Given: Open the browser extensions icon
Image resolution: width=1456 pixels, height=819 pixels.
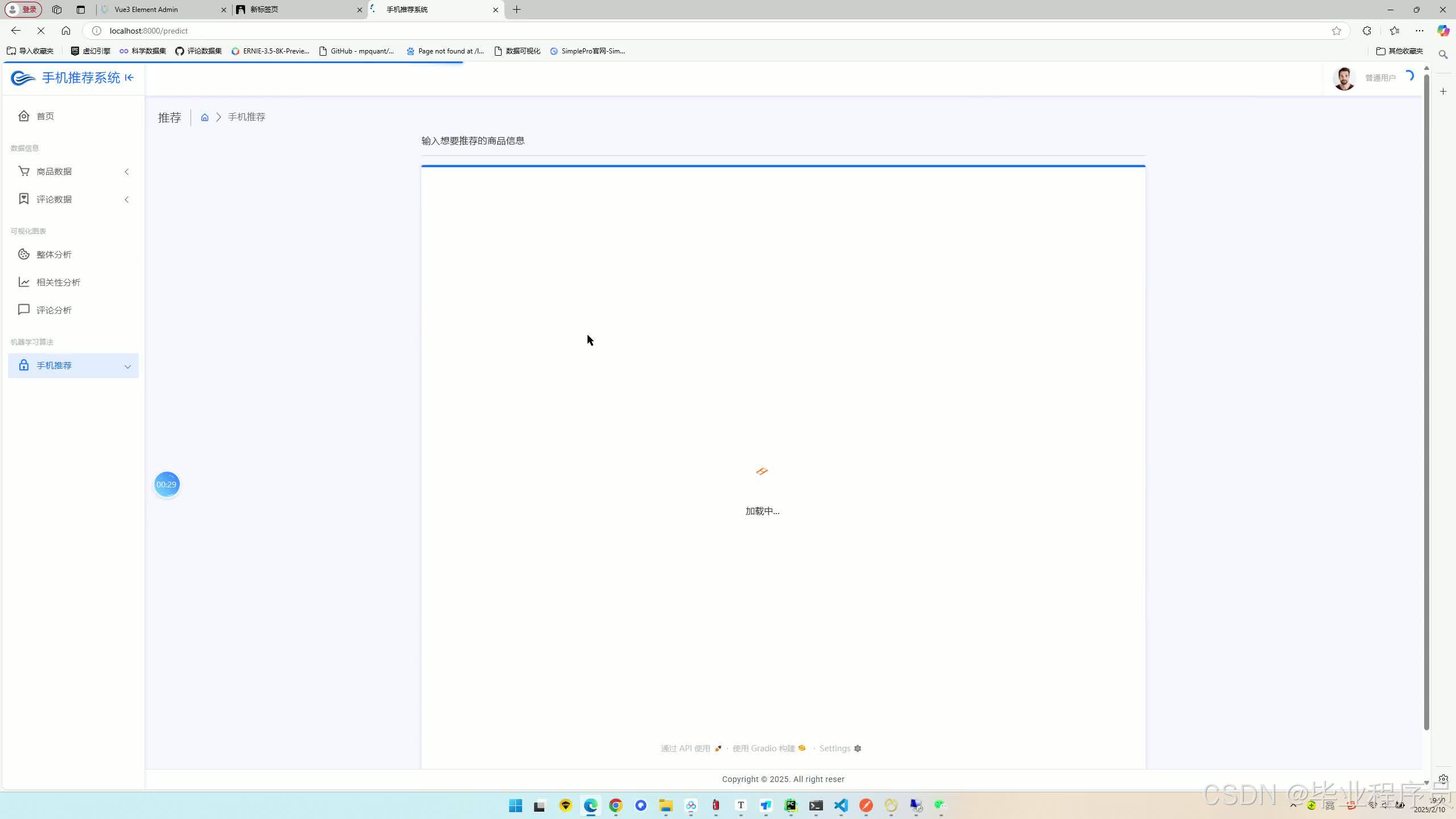Looking at the screenshot, I should point(1367,31).
